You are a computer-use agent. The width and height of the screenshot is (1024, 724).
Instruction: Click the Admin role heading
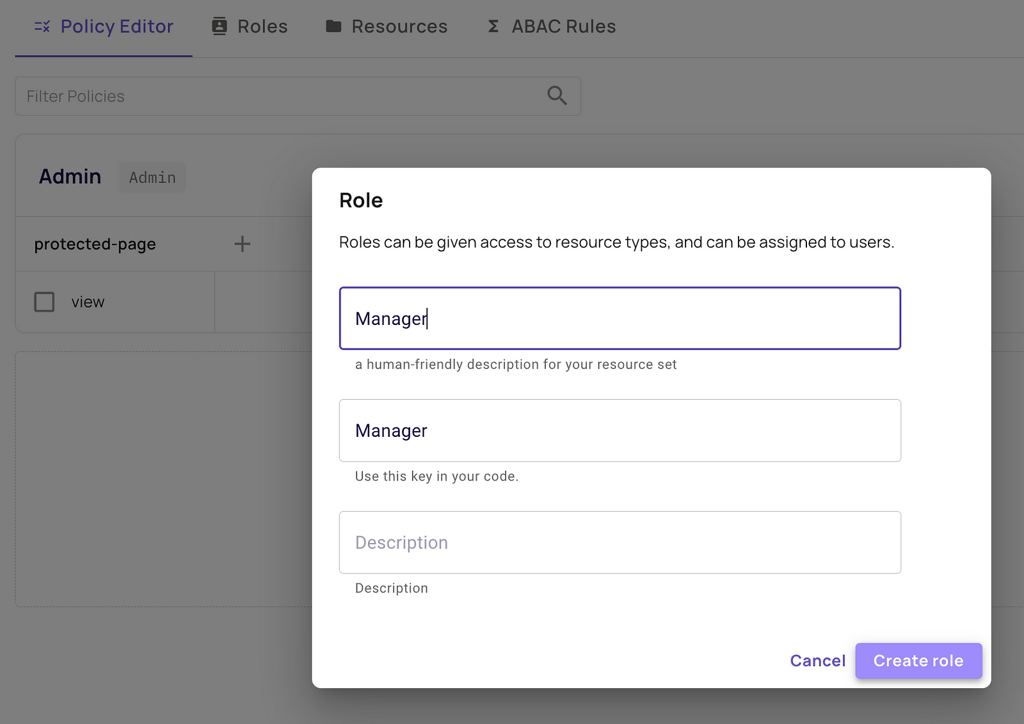tap(70, 176)
